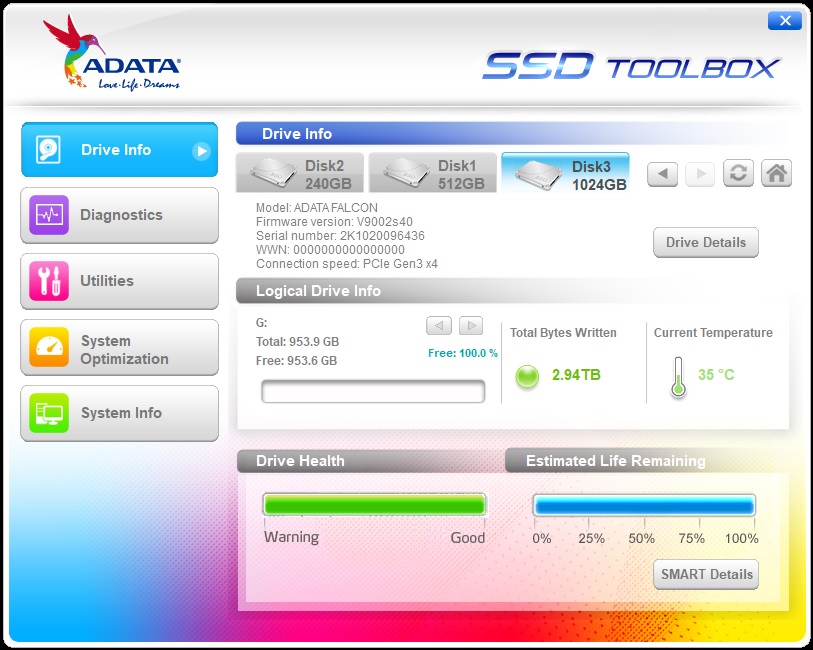Click 'Connection speed: PCIe Gen3 x4' text
This screenshot has width=813, height=650.
tap(347, 264)
